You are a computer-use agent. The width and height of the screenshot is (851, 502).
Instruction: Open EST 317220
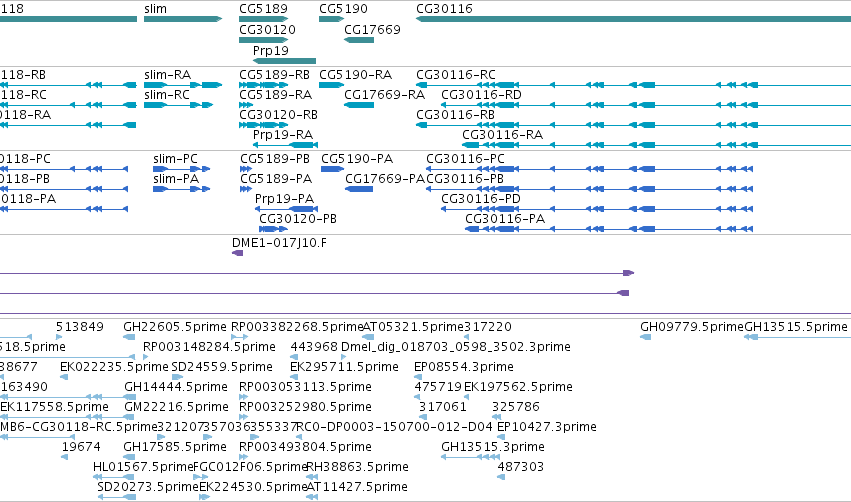click(x=487, y=327)
